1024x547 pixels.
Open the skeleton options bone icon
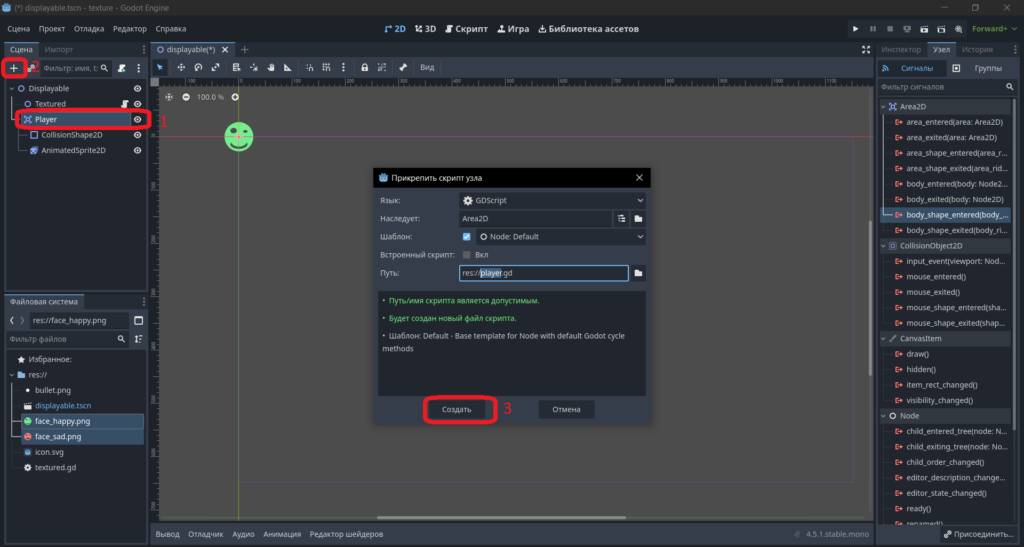(x=403, y=67)
